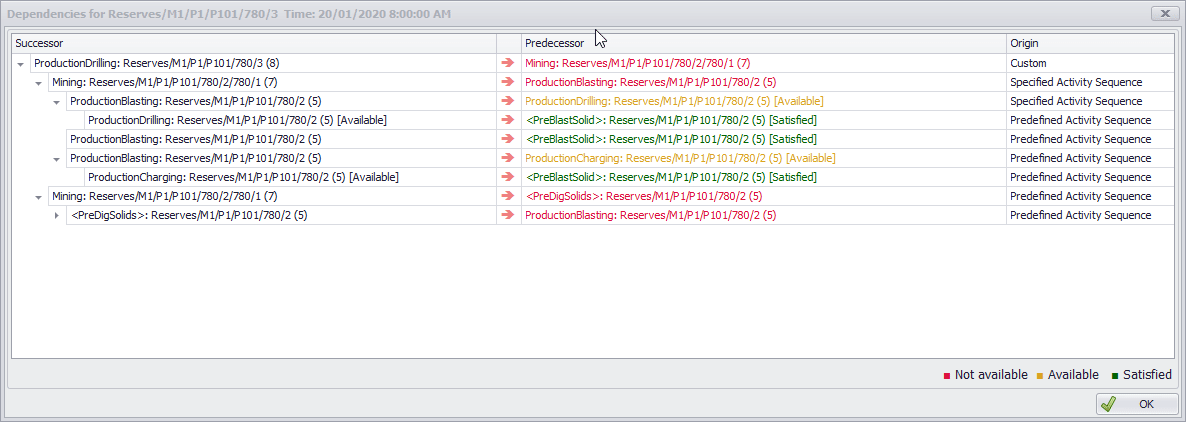Click the green checkmark icon on OK

(1108, 404)
